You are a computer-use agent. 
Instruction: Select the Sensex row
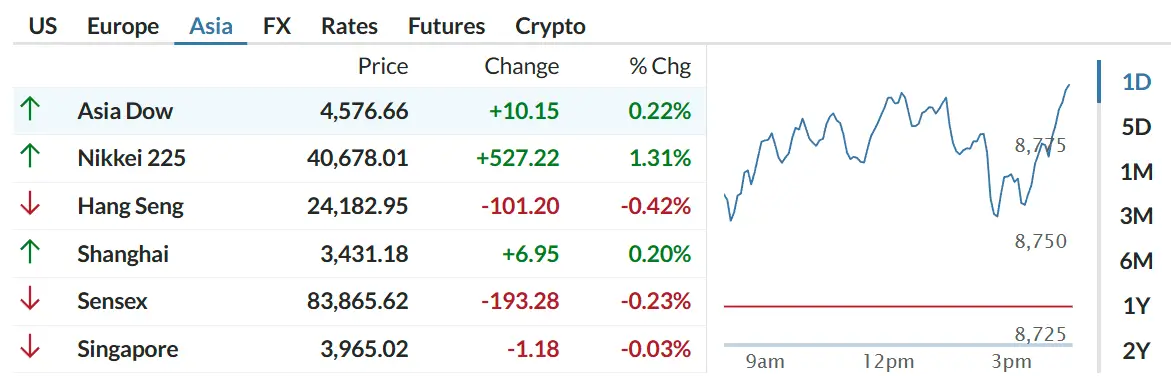[359, 301]
